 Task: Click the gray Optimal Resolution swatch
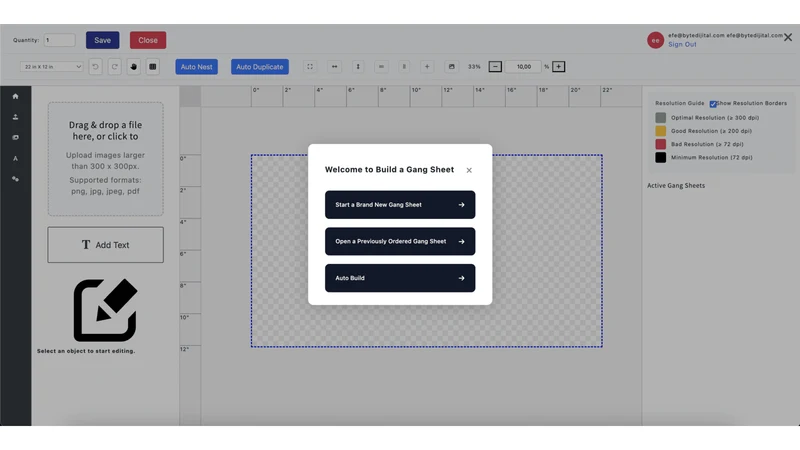pyautogui.click(x=661, y=118)
